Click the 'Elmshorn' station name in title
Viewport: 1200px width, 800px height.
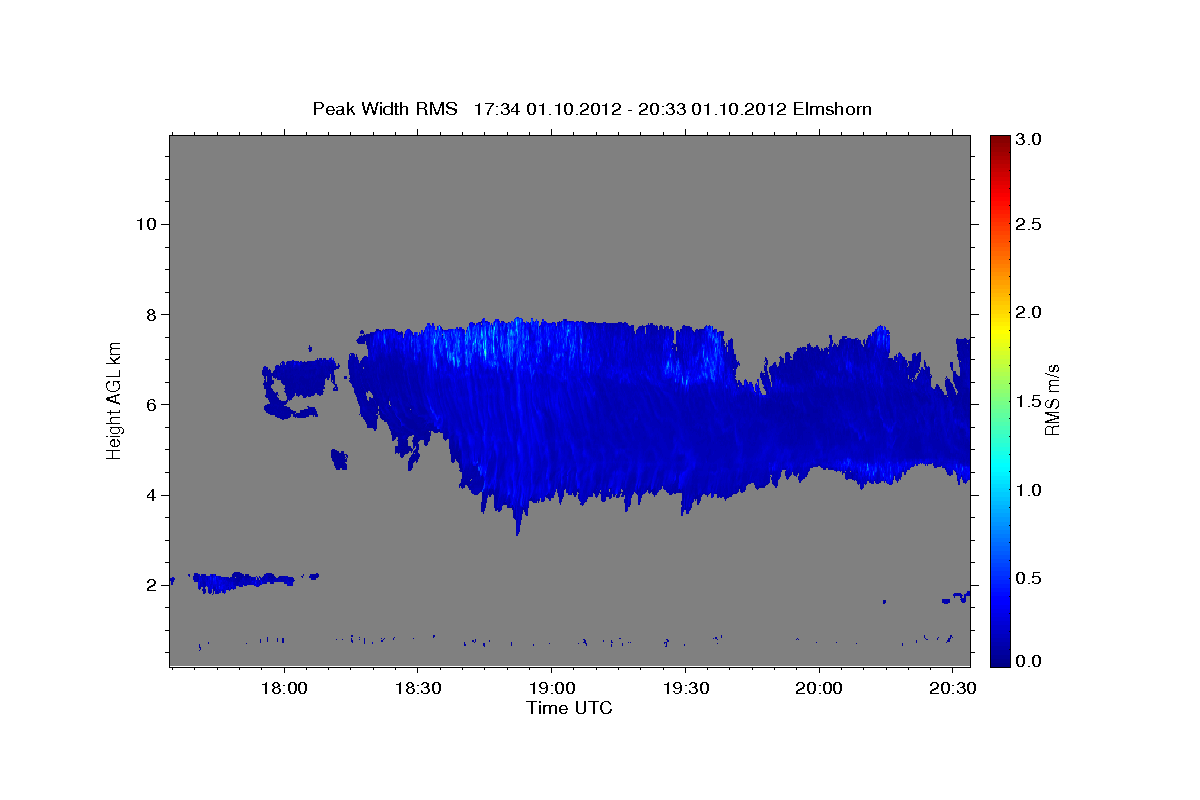pos(832,108)
